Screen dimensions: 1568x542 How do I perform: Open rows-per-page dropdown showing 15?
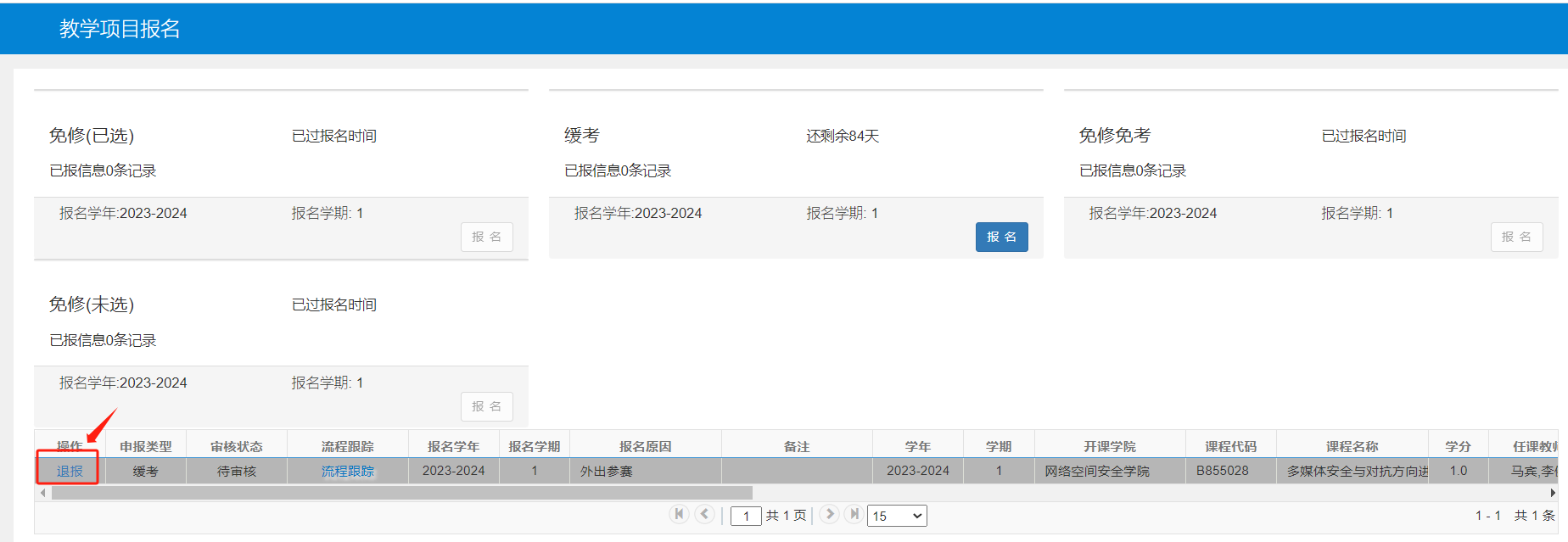click(897, 516)
